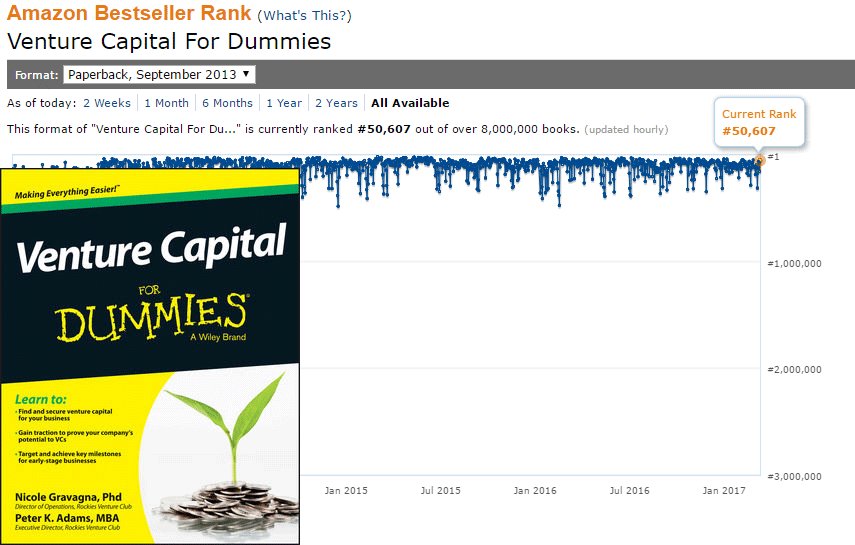The height and width of the screenshot is (545, 855).
Task: Click the Jul 2015 axis label
Action: click(441, 490)
